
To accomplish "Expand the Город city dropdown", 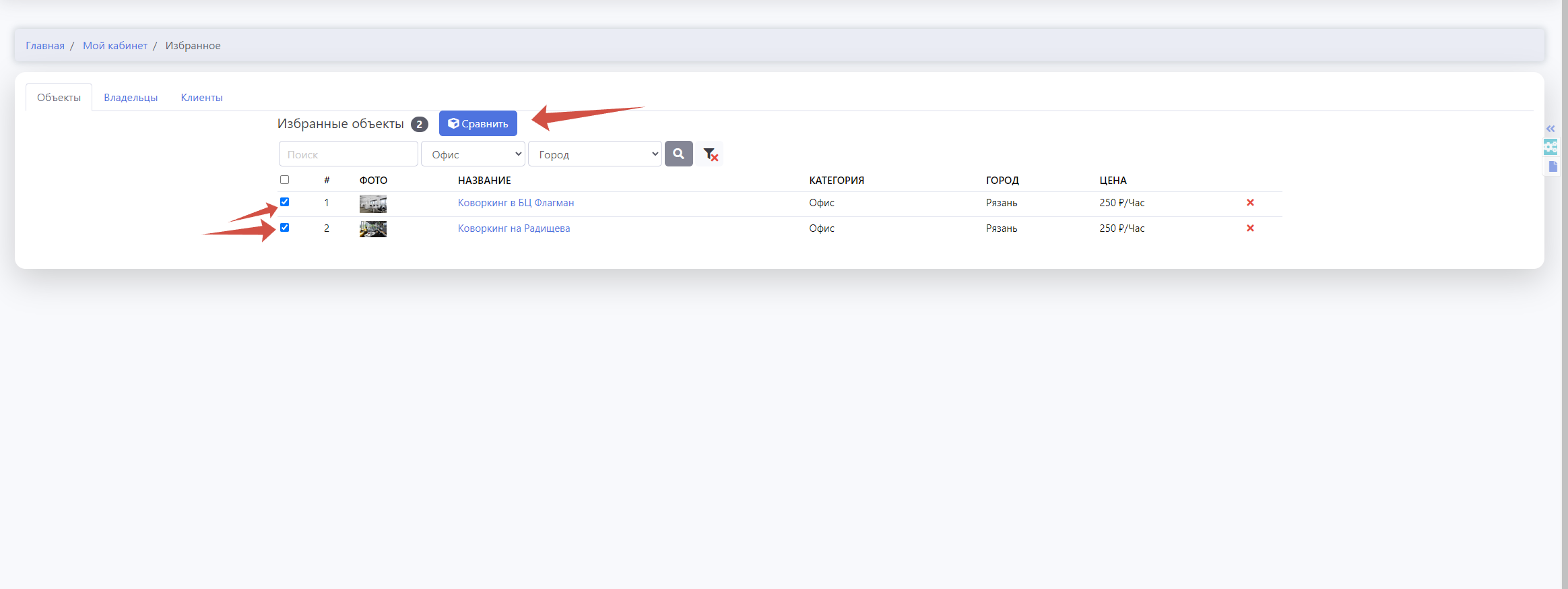I will point(595,154).
